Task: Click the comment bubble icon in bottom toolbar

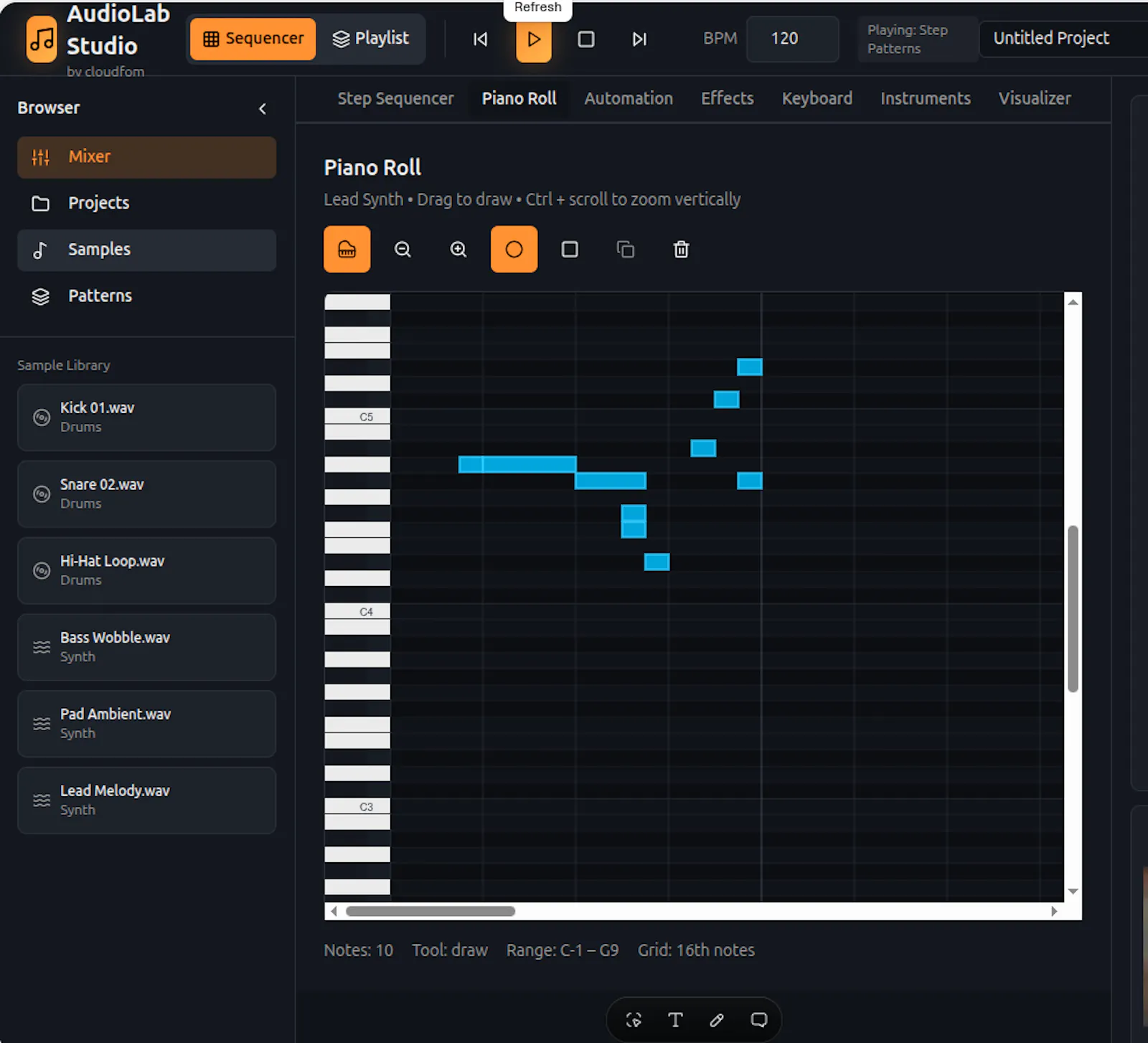Action: point(758,1020)
